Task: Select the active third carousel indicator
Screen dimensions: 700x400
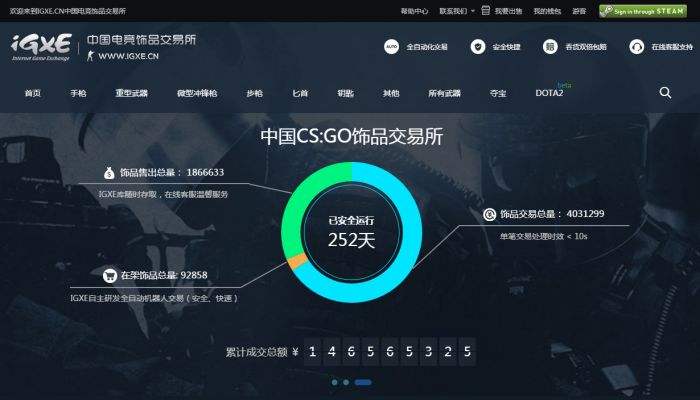Action: pos(363,382)
